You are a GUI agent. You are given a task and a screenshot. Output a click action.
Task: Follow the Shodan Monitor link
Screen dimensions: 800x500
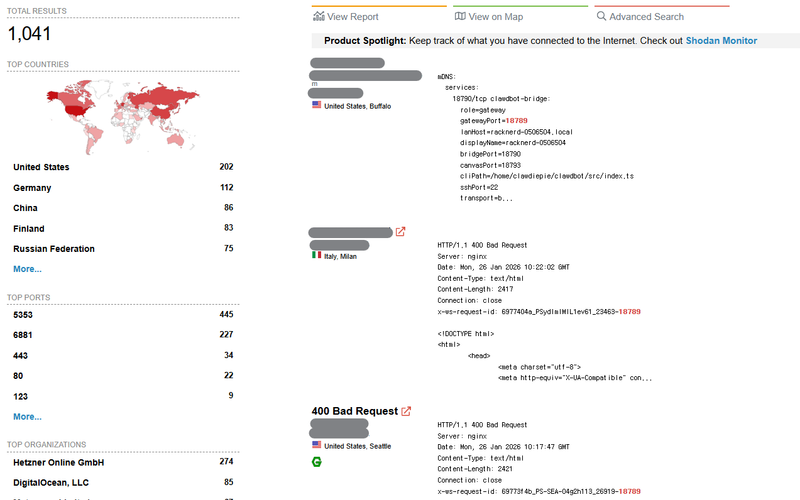pos(721,41)
